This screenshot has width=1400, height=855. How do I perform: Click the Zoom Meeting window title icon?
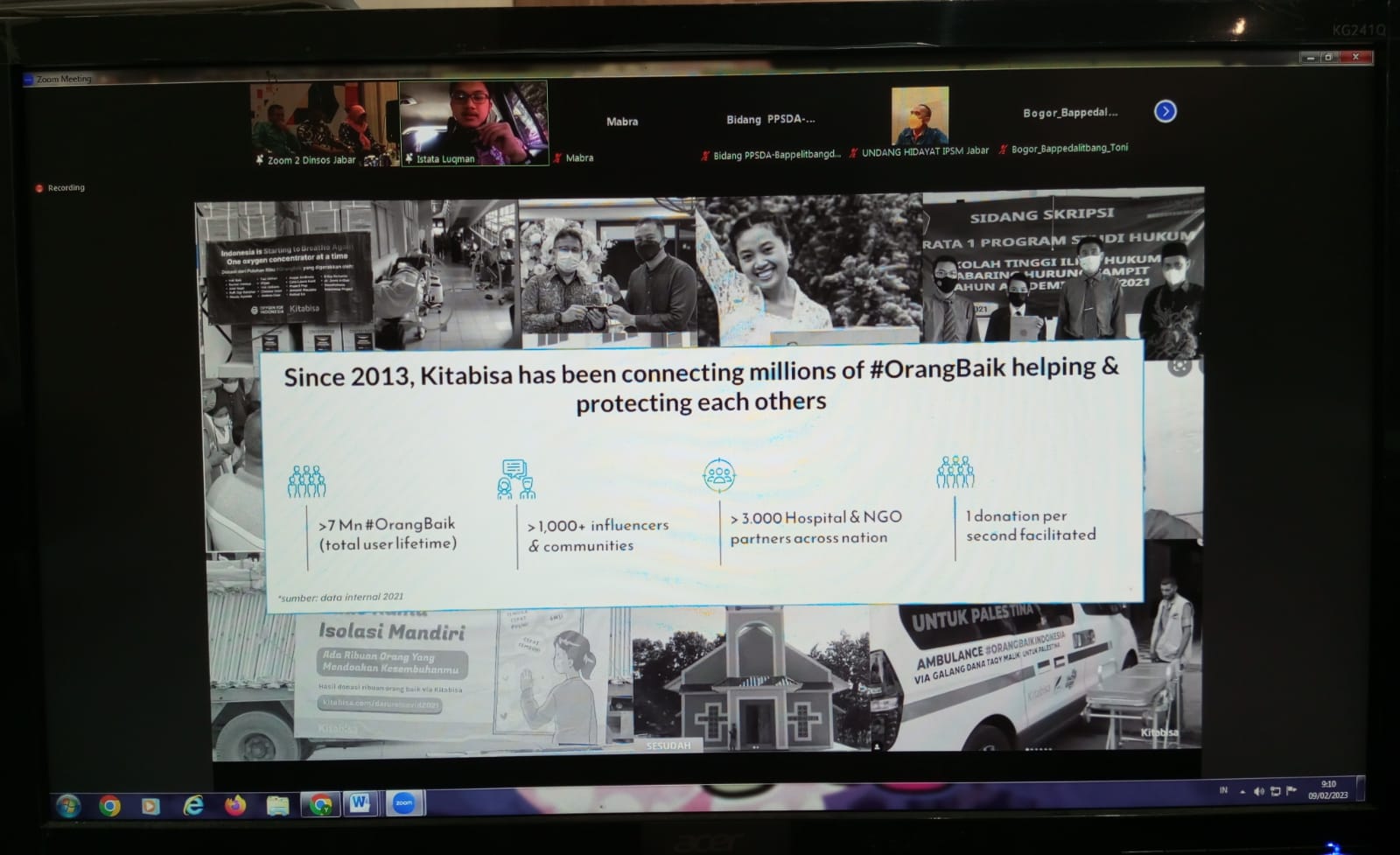(28, 80)
